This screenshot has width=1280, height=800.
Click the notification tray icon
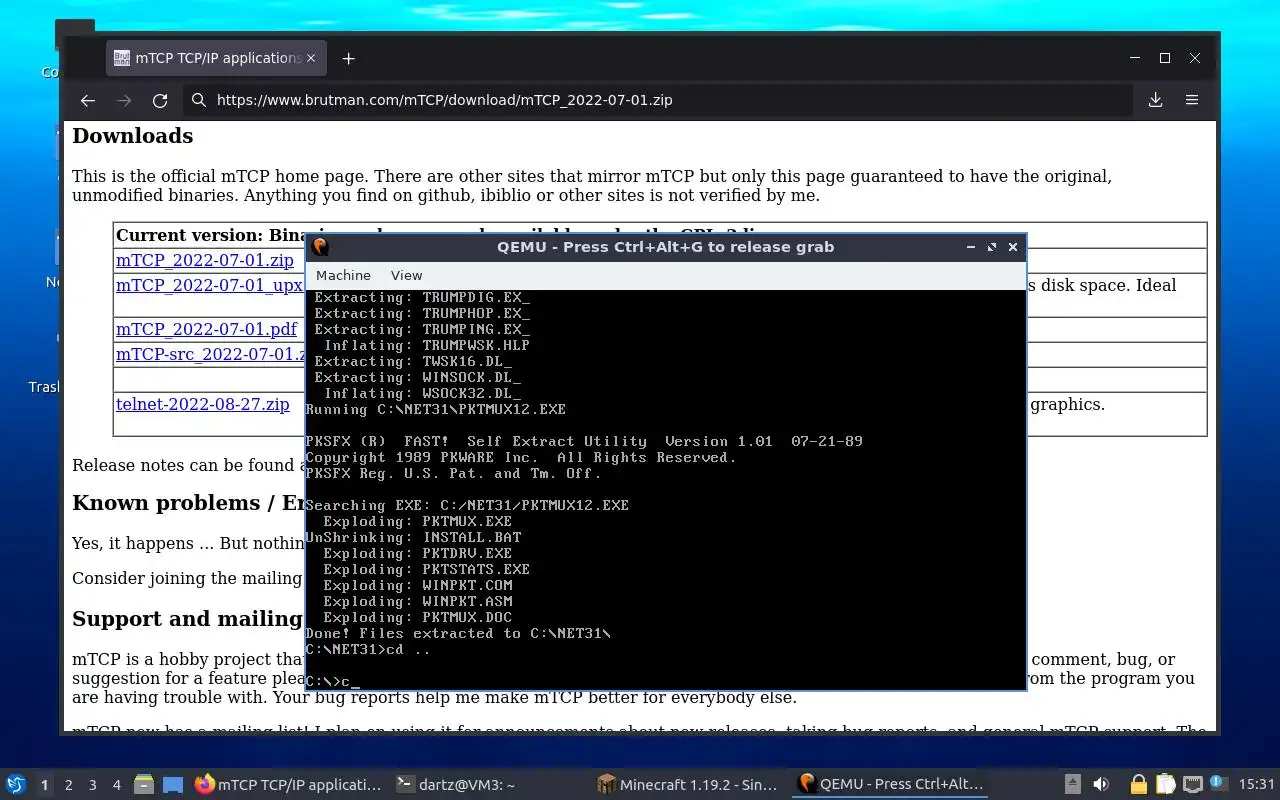coord(1218,784)
